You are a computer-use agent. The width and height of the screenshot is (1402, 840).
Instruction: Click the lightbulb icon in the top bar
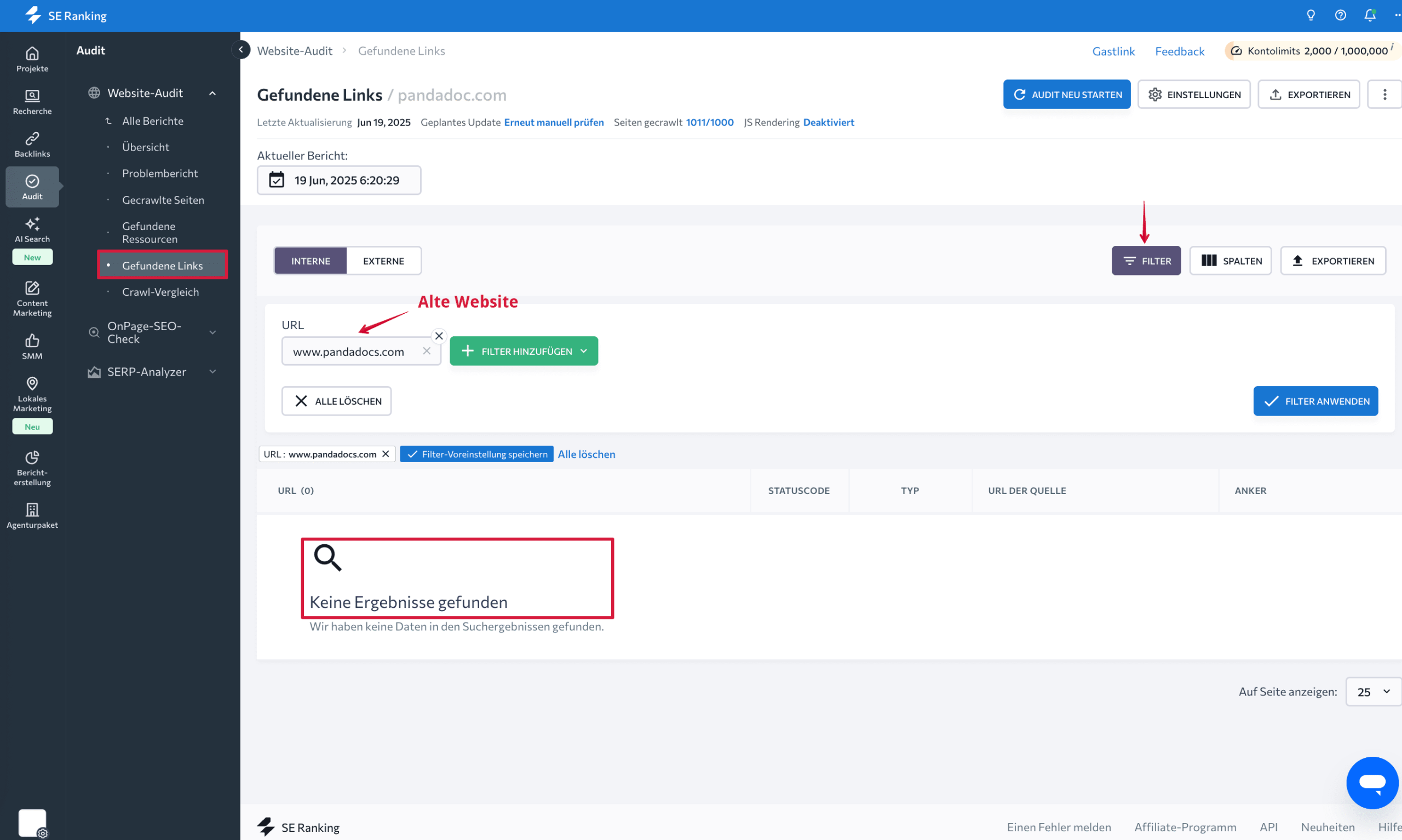(1311, 15)
